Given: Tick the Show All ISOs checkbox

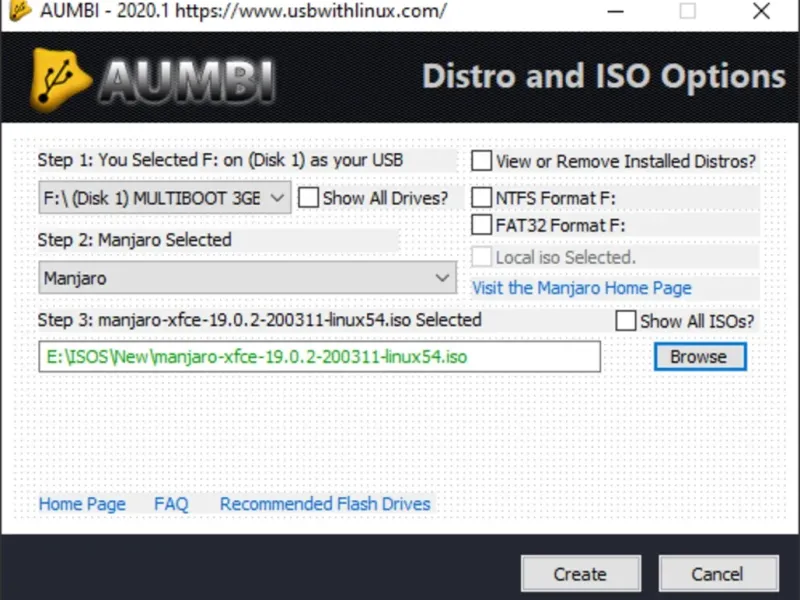Looking at the screenshot, I should (x=626, y=321).
